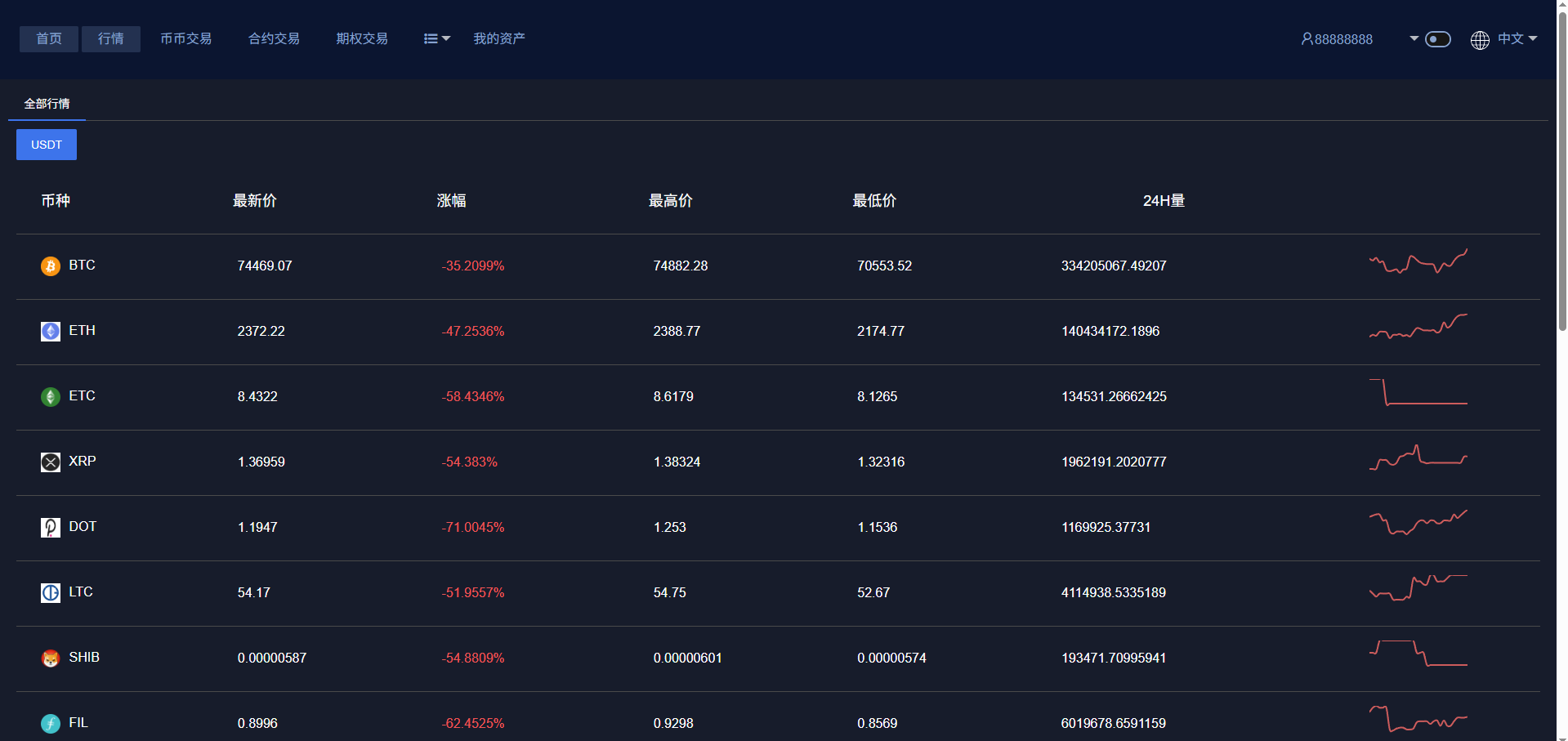Image resolution: width=1568 pixels, height=741 pixels.
Task: Expand the navbar list menu dropdown arrow
Action: pyautogui.click(x=446, y=38)
